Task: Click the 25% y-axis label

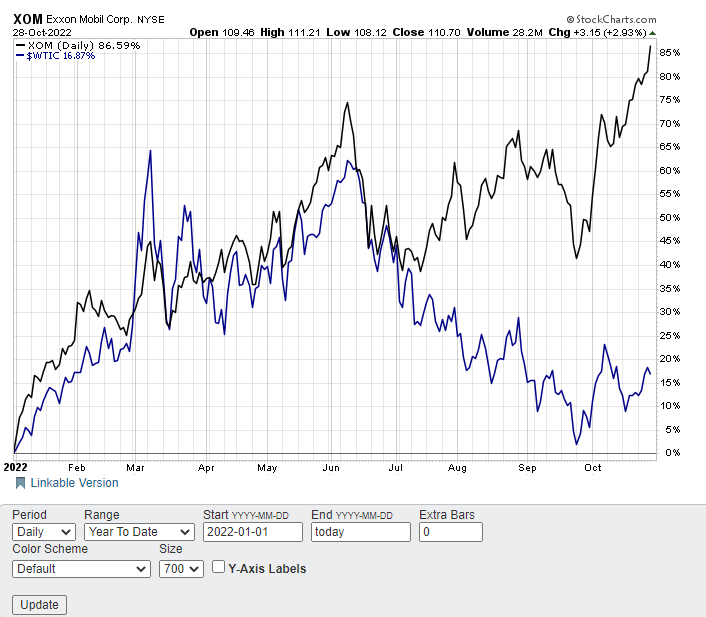Action: [670, 336]
